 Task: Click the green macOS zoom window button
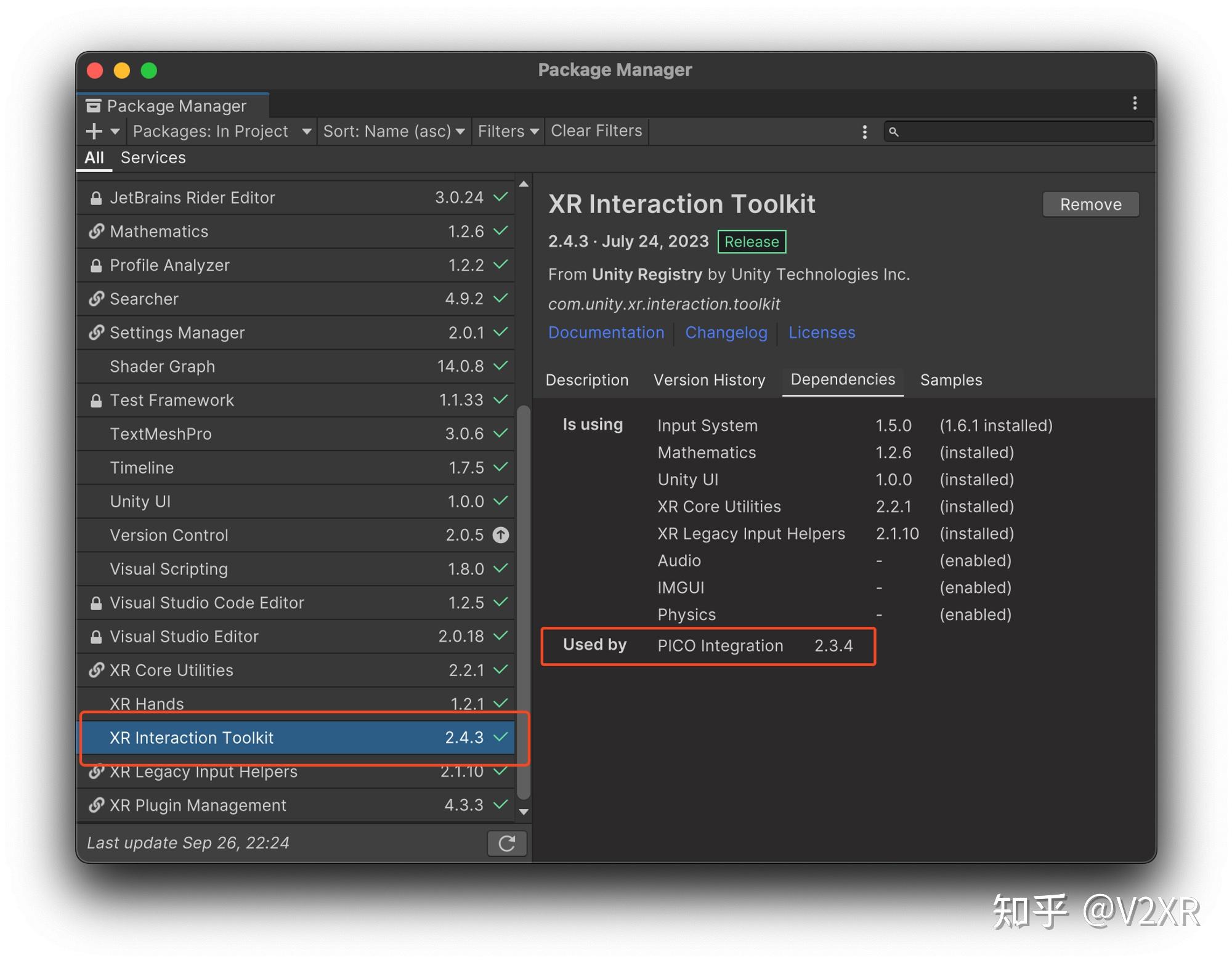149,71
